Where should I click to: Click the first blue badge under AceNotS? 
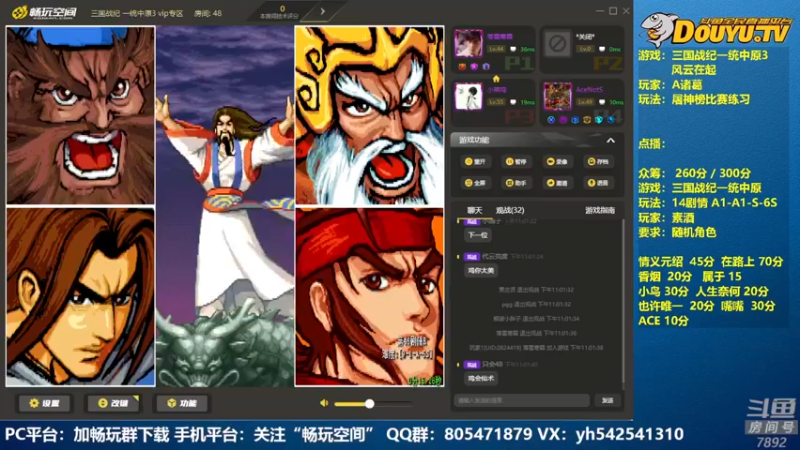pyautogui.click(x=551, y=120)
